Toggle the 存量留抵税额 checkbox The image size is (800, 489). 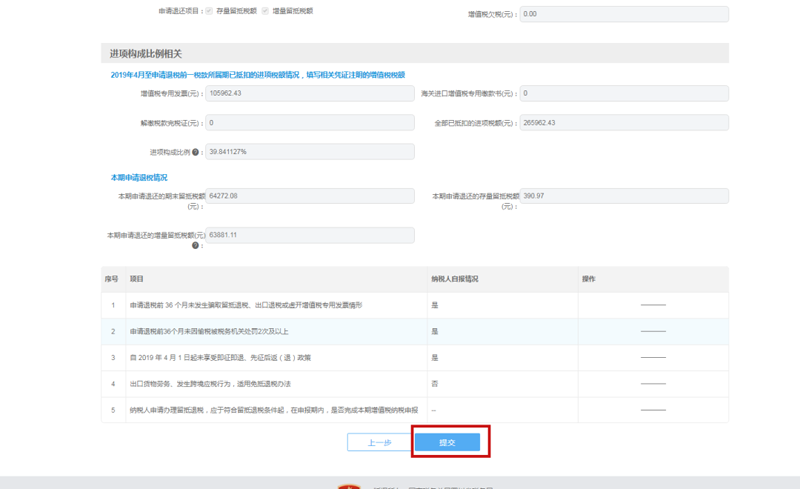(x=209, y=11)
